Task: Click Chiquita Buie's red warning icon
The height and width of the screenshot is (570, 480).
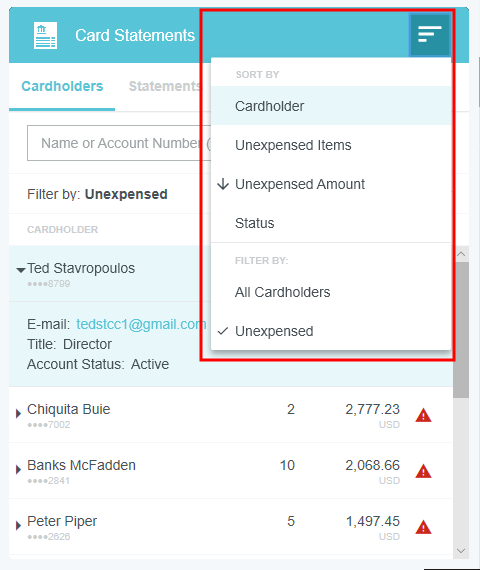Action: point(423,415)
